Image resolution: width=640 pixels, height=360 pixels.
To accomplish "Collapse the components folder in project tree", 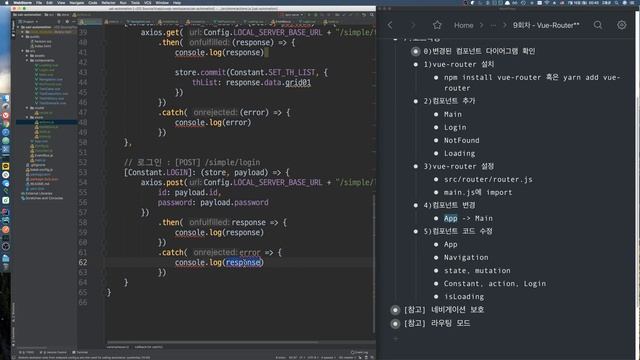I will (x=27, y=60).
